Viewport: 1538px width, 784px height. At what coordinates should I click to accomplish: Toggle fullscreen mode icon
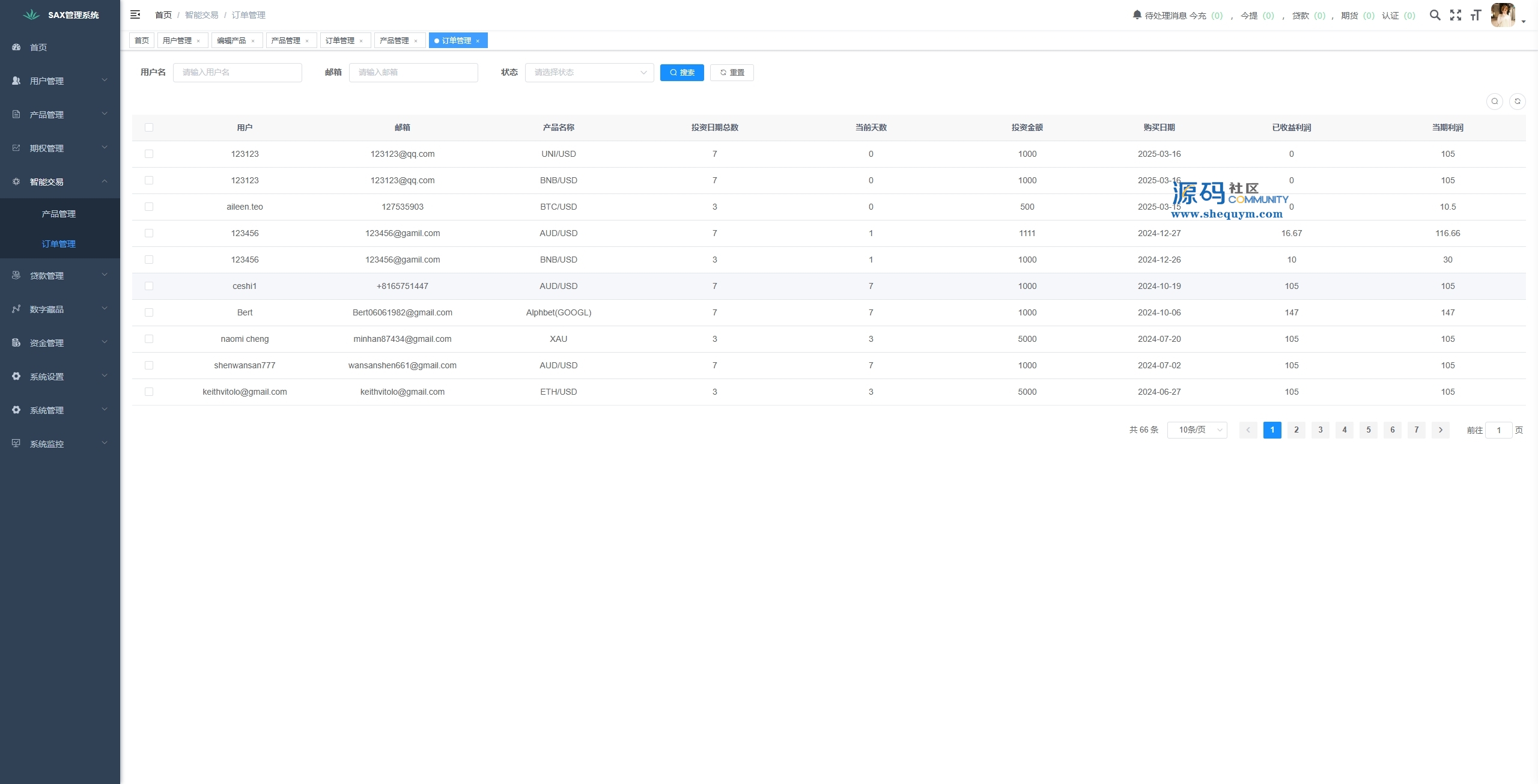1455,15
